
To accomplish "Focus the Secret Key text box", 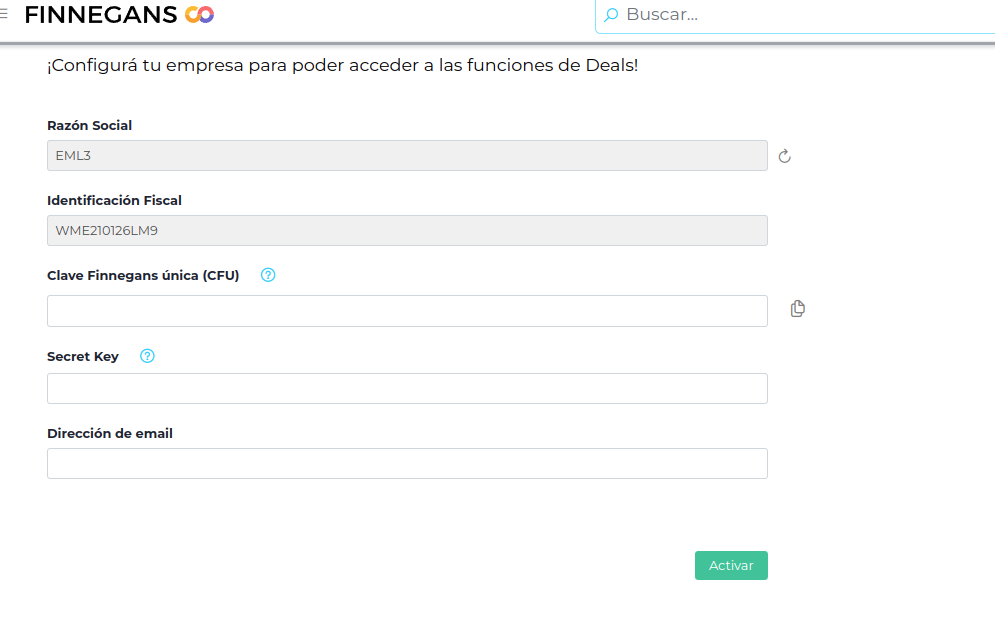I will tap(407, 389).
